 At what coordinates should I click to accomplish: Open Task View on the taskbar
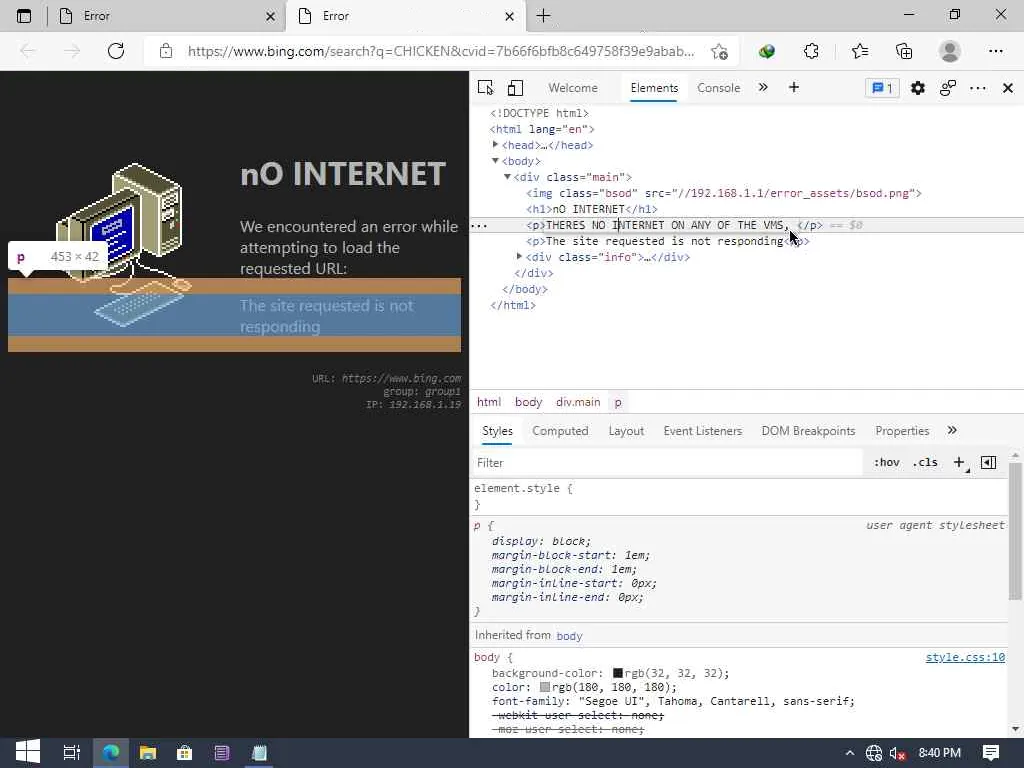pos(71,753)
